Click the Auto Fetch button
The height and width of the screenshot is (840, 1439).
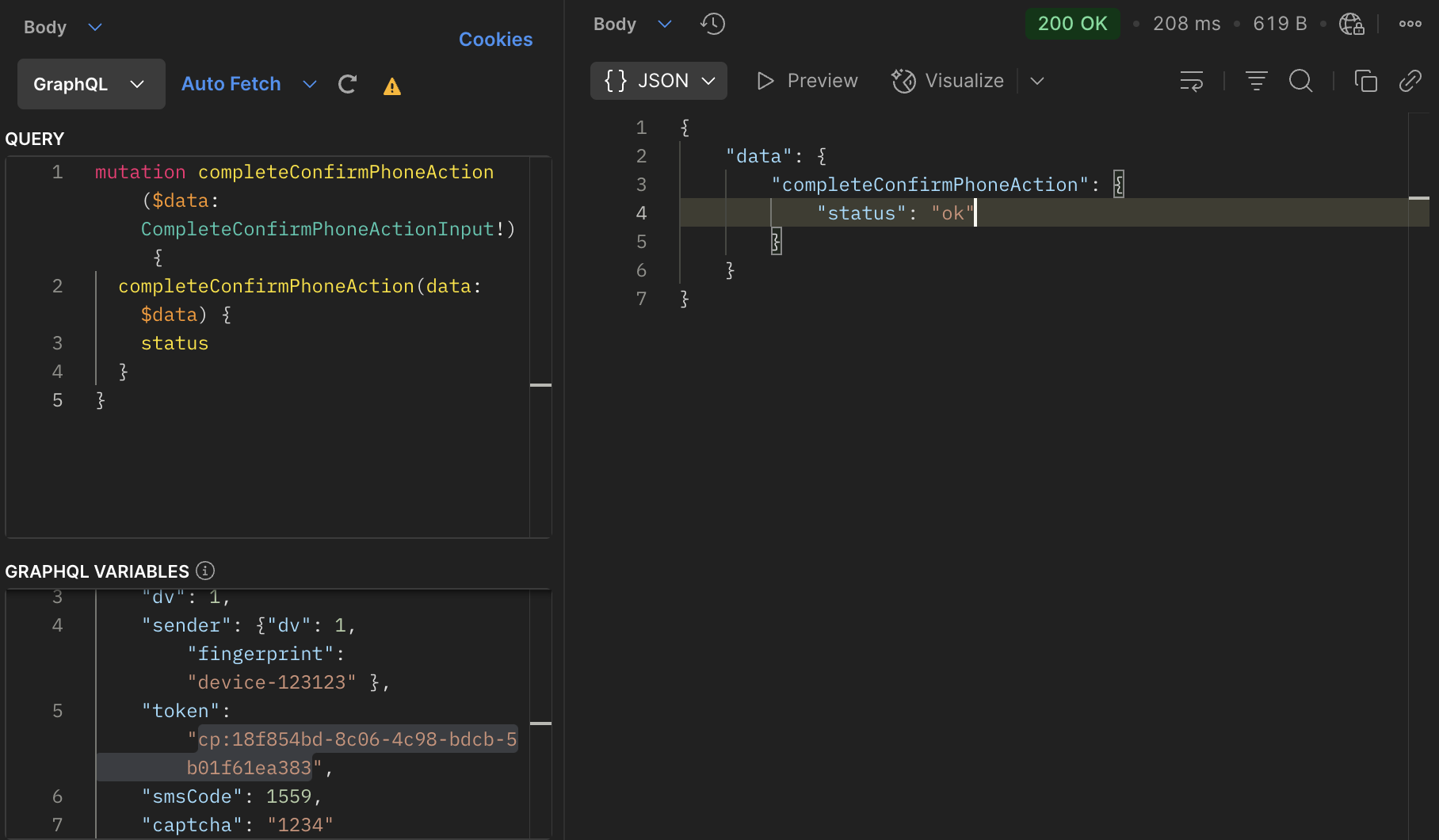click(x=231, y=84)
